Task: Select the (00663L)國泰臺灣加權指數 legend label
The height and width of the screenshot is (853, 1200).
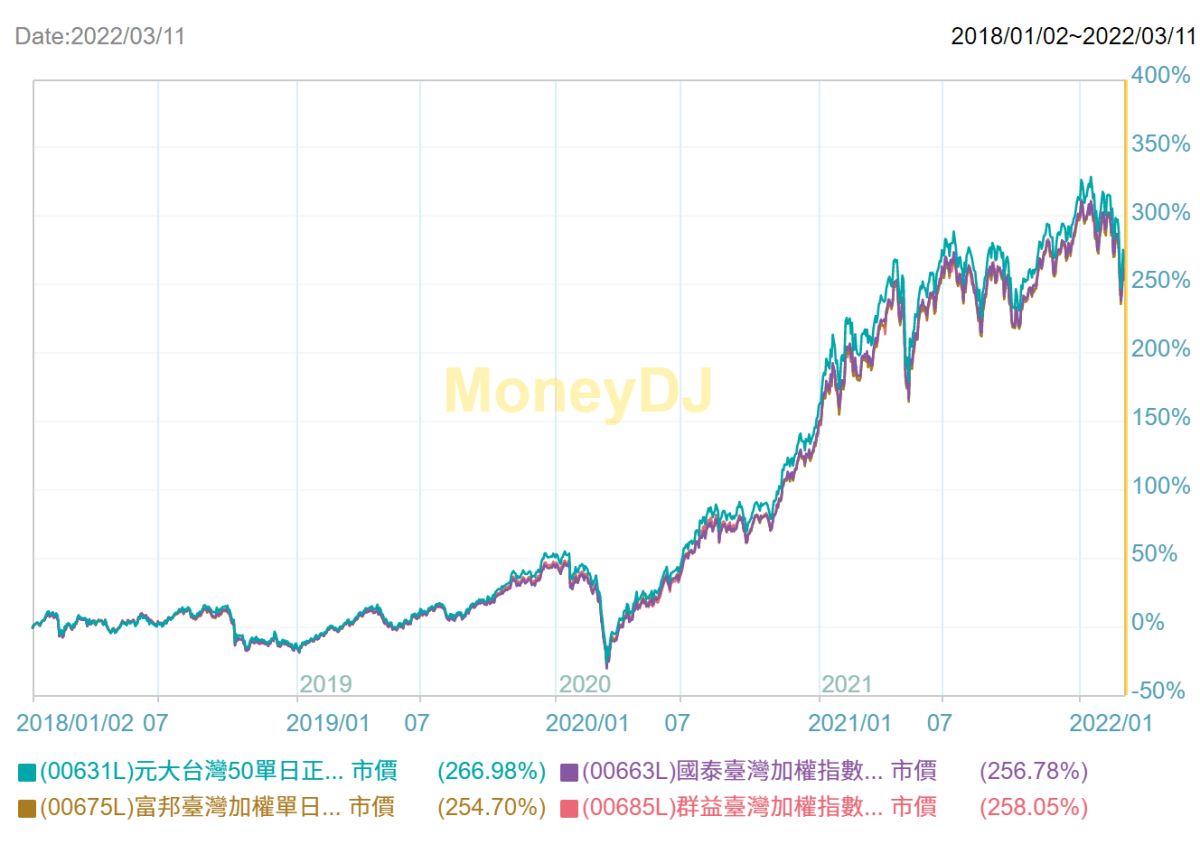Action: tap(732, 771)
